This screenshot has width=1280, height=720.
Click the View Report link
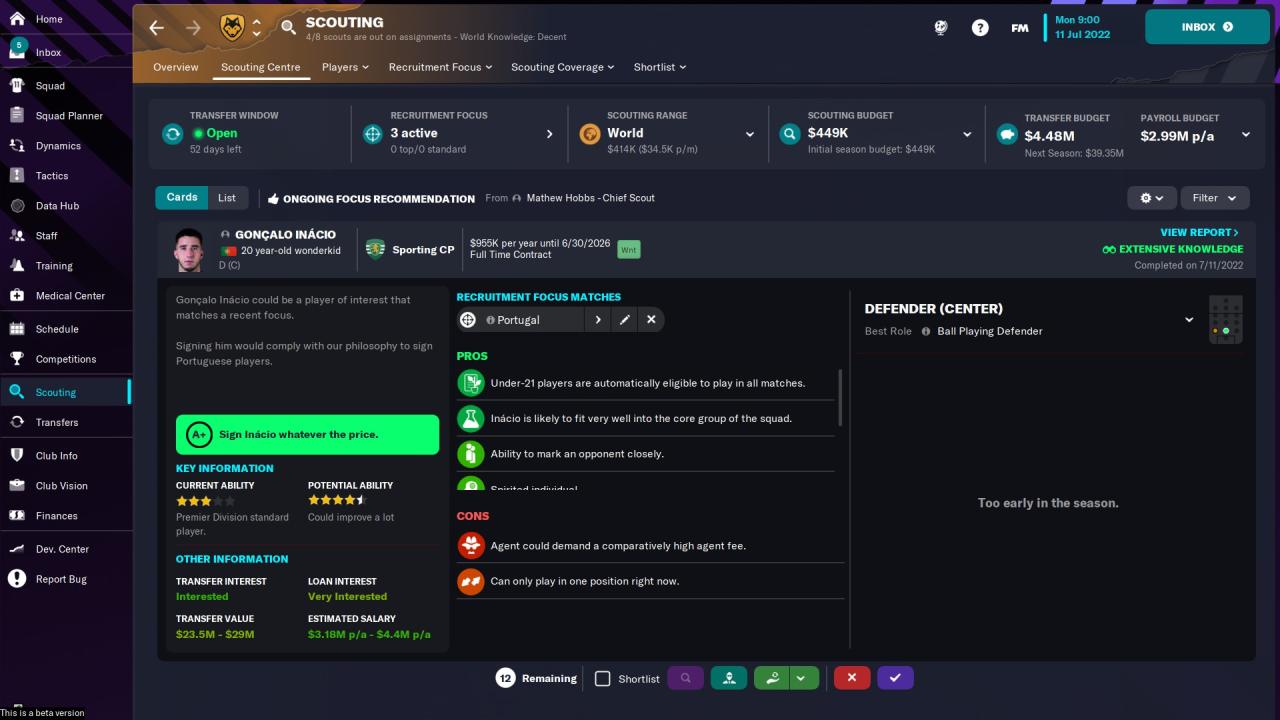tap(1199, 232)
